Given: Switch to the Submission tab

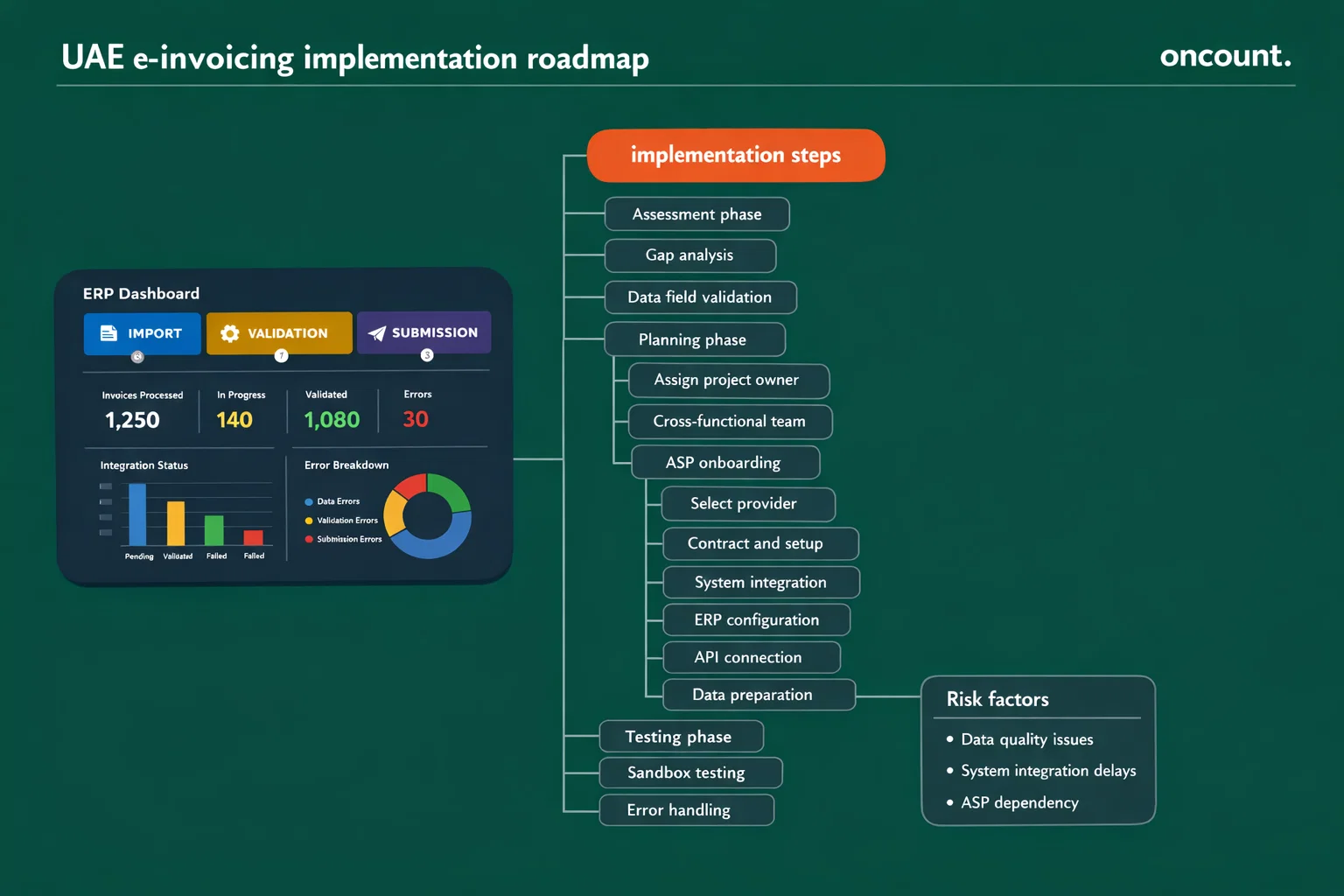Looking at the screenshot, I should point(423,332).
